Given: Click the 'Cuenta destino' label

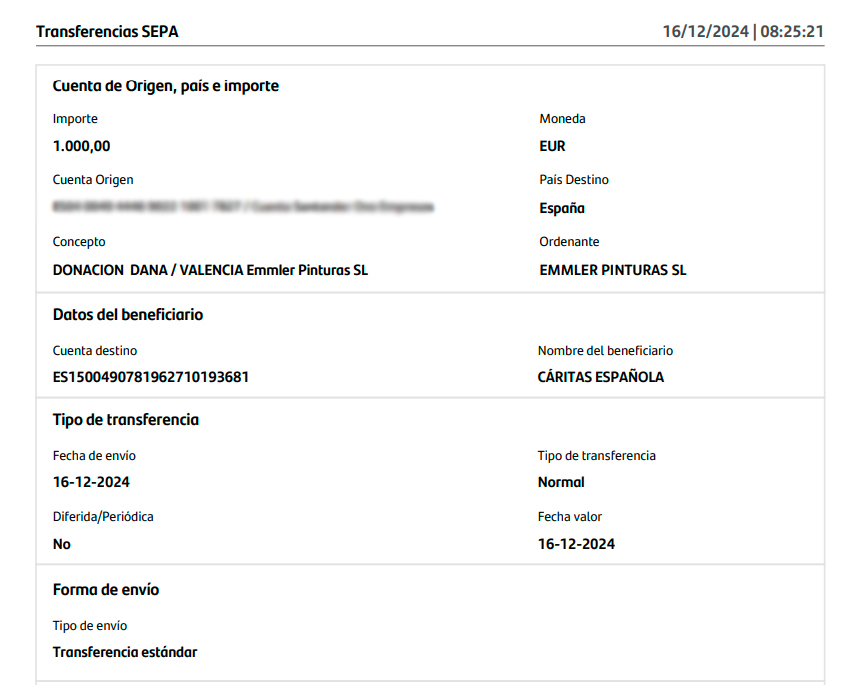Looking at the screenshot, I should (x=95, y=351).
